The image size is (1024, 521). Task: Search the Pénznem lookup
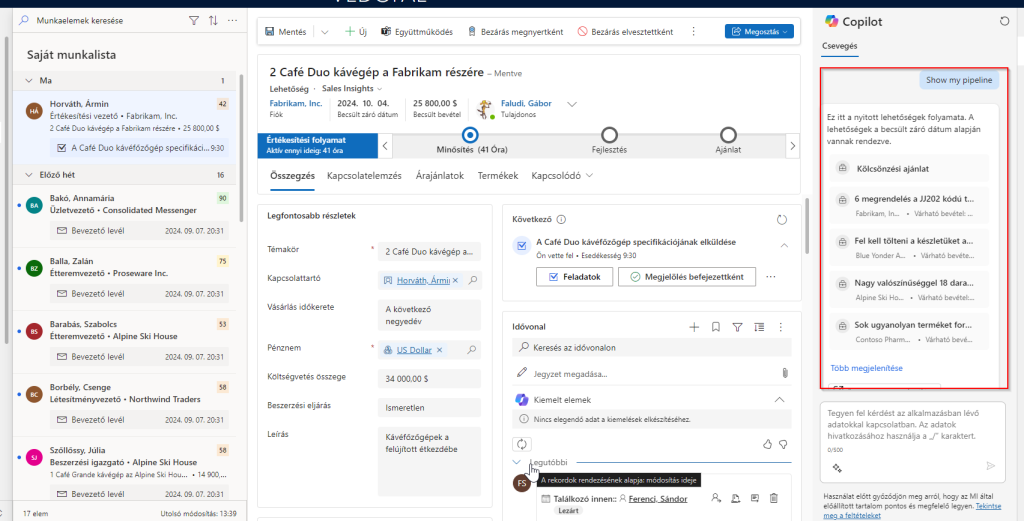coord(472,350)
